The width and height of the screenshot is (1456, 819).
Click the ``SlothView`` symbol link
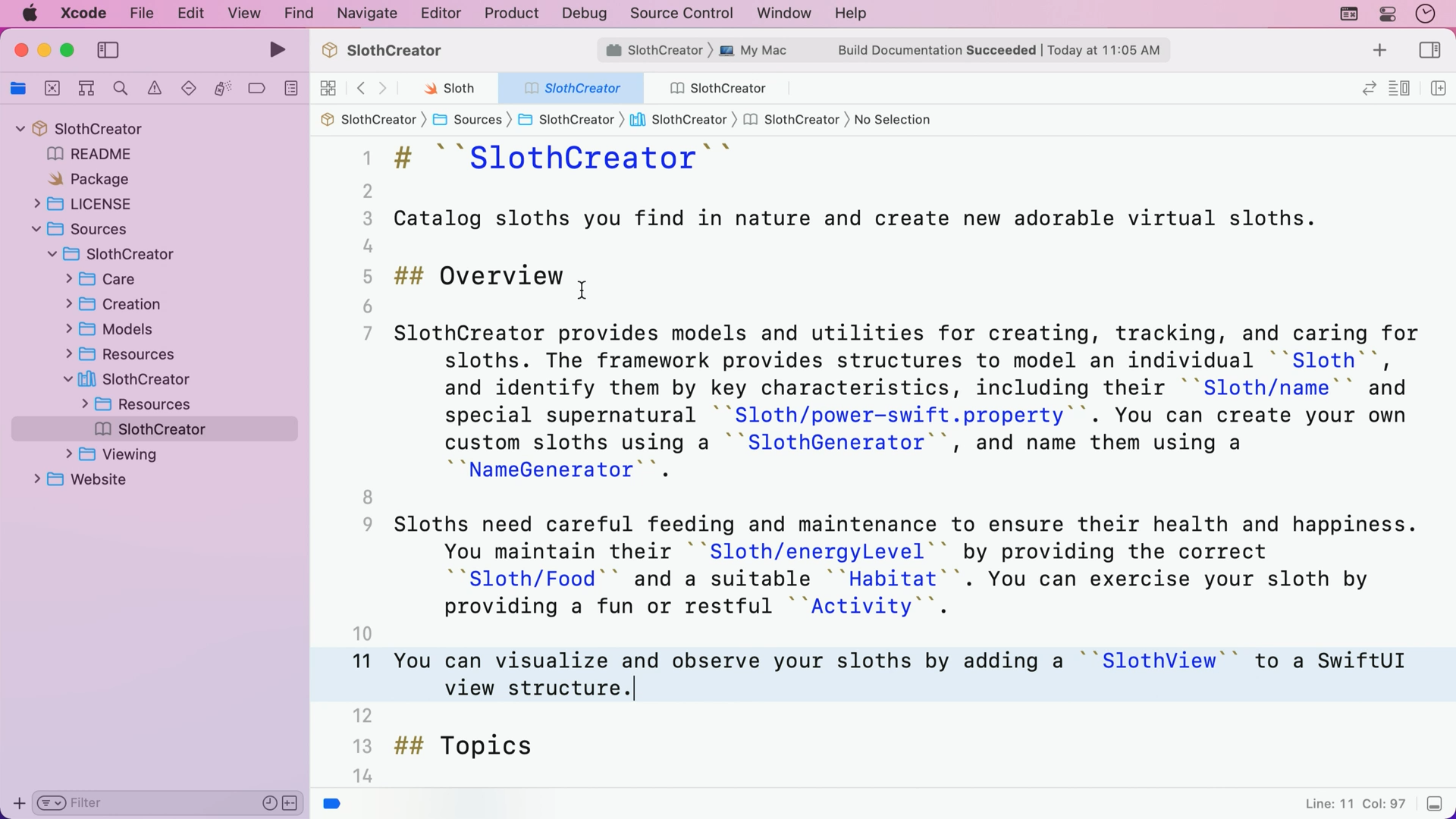[x=1159, y=661]
